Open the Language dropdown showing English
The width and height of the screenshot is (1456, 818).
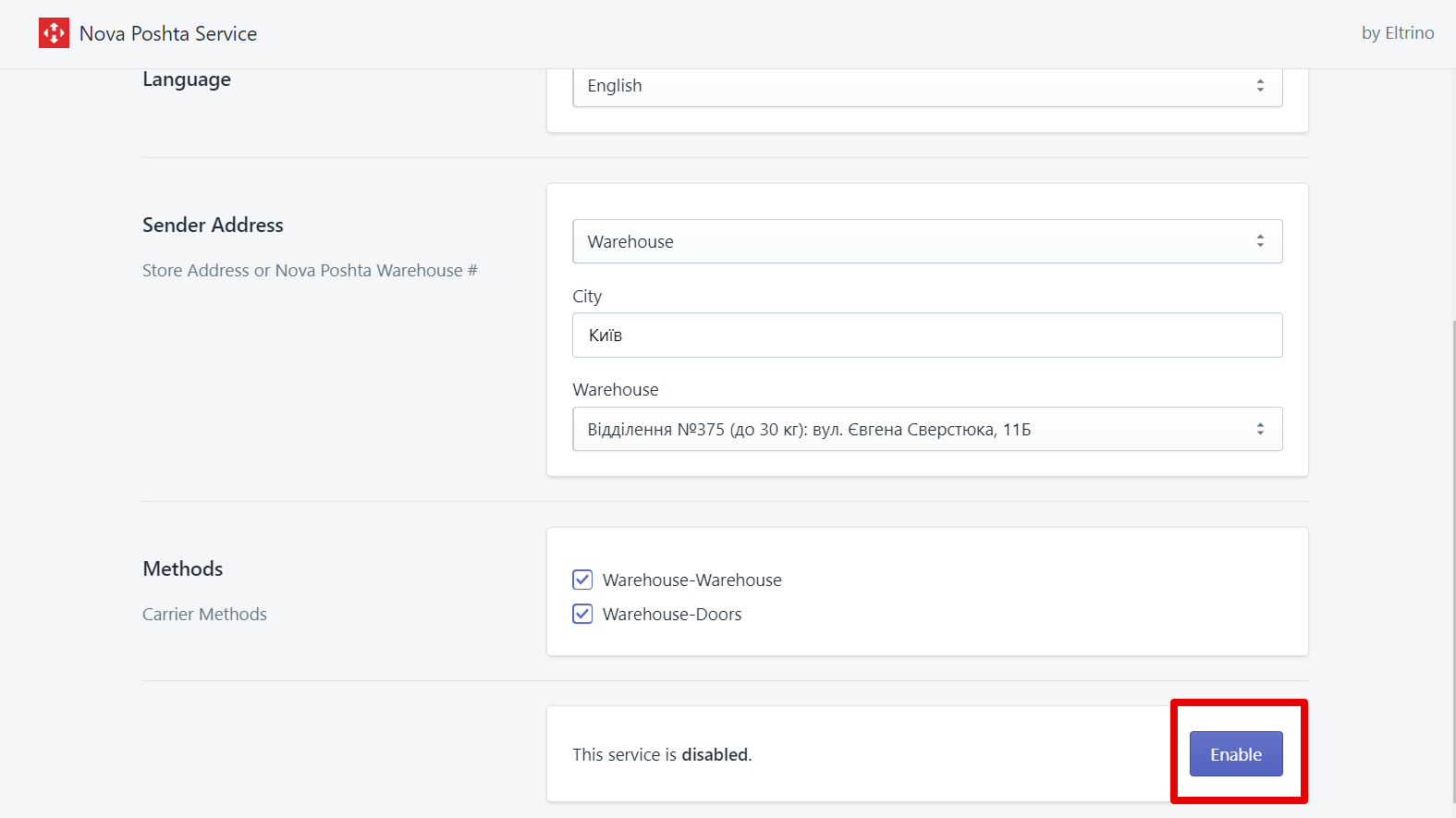tap(927, 86)
